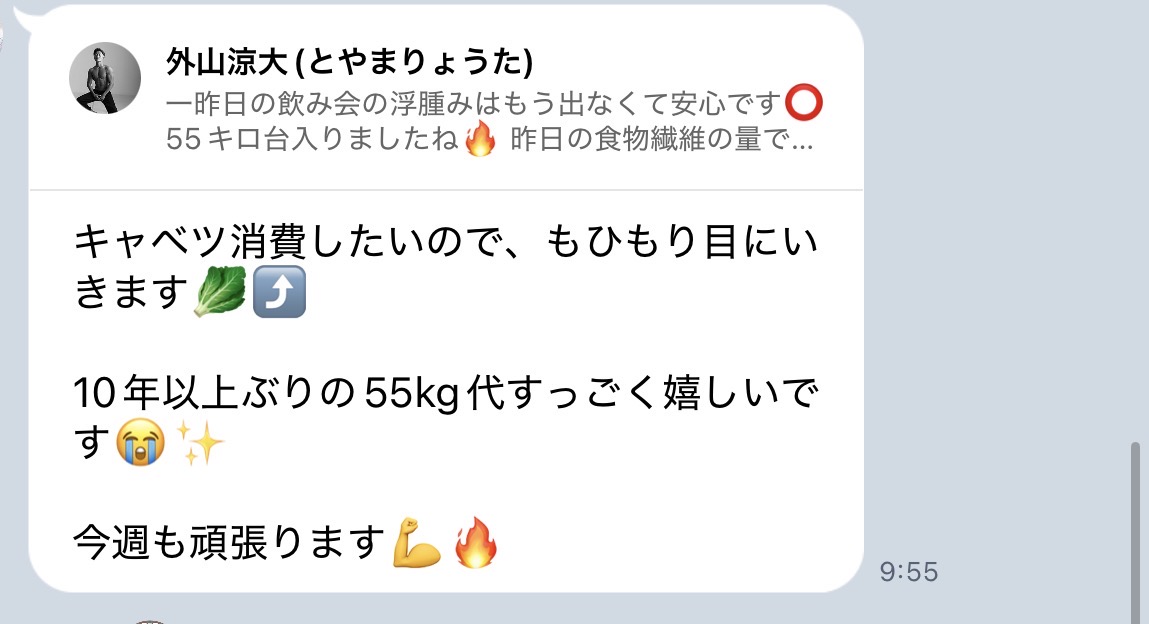Click the flexed biceps emoji
The height and width of the screenshot is (624, 1149).
coord(416,543)
